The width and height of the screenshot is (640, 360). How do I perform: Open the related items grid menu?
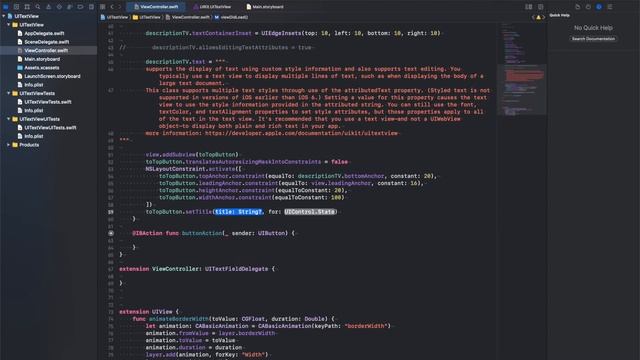(102, 7)
